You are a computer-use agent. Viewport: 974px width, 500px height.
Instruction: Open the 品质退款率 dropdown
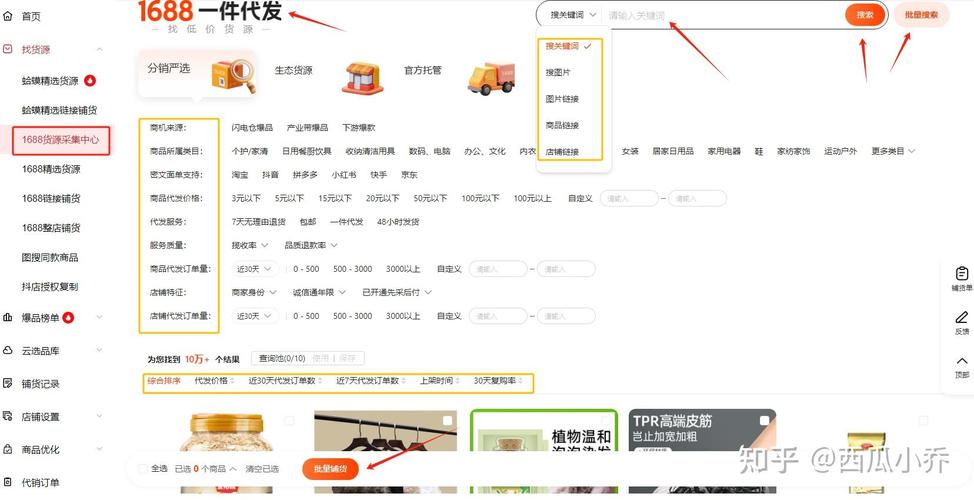(311, 245)
